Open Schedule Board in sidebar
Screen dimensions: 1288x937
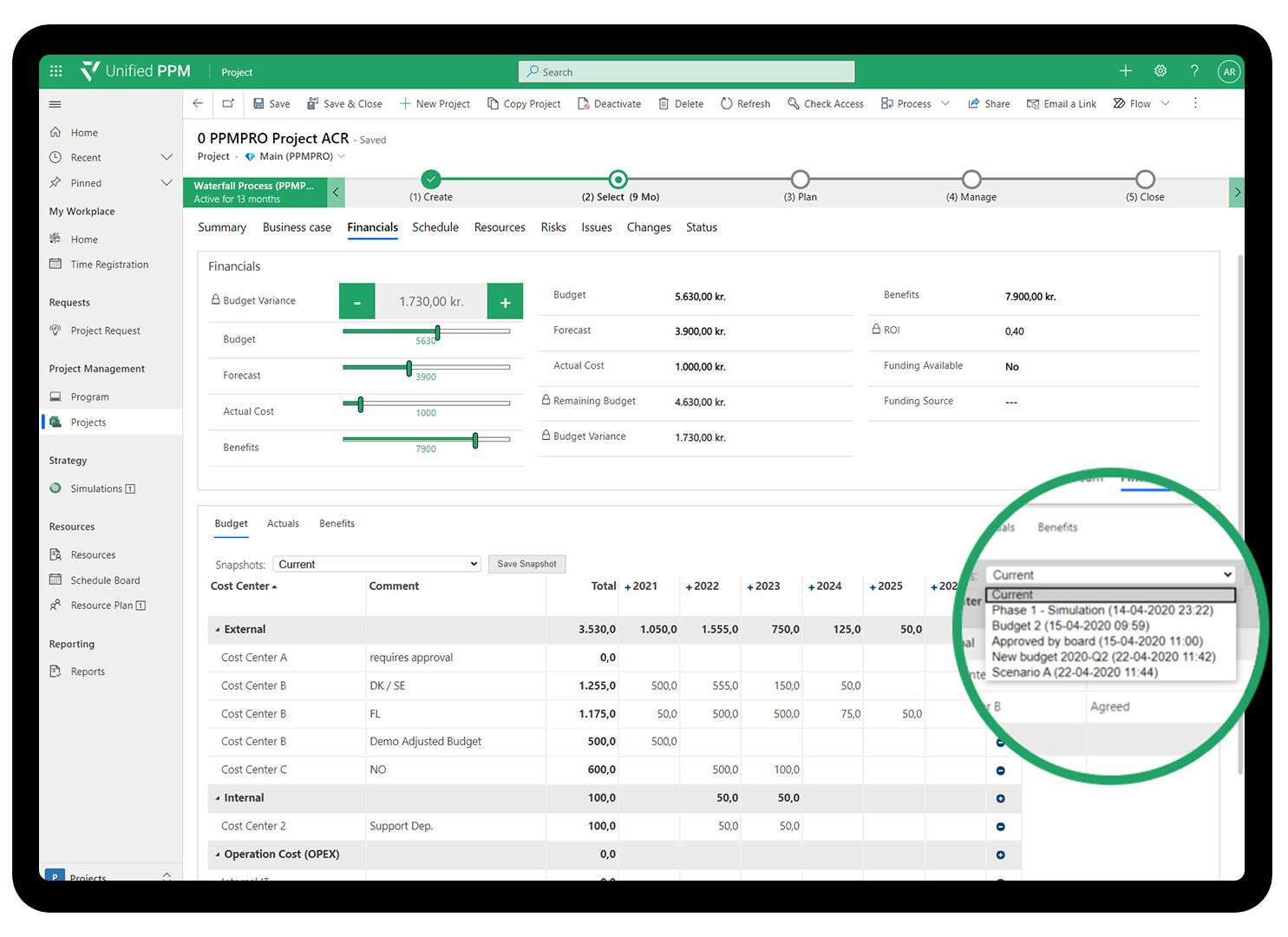pos(105,580)
